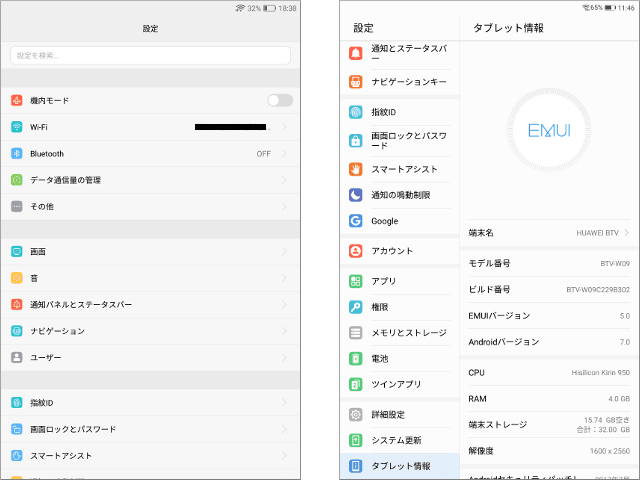Tap the 端末ストレージ row

coord(549,425)
